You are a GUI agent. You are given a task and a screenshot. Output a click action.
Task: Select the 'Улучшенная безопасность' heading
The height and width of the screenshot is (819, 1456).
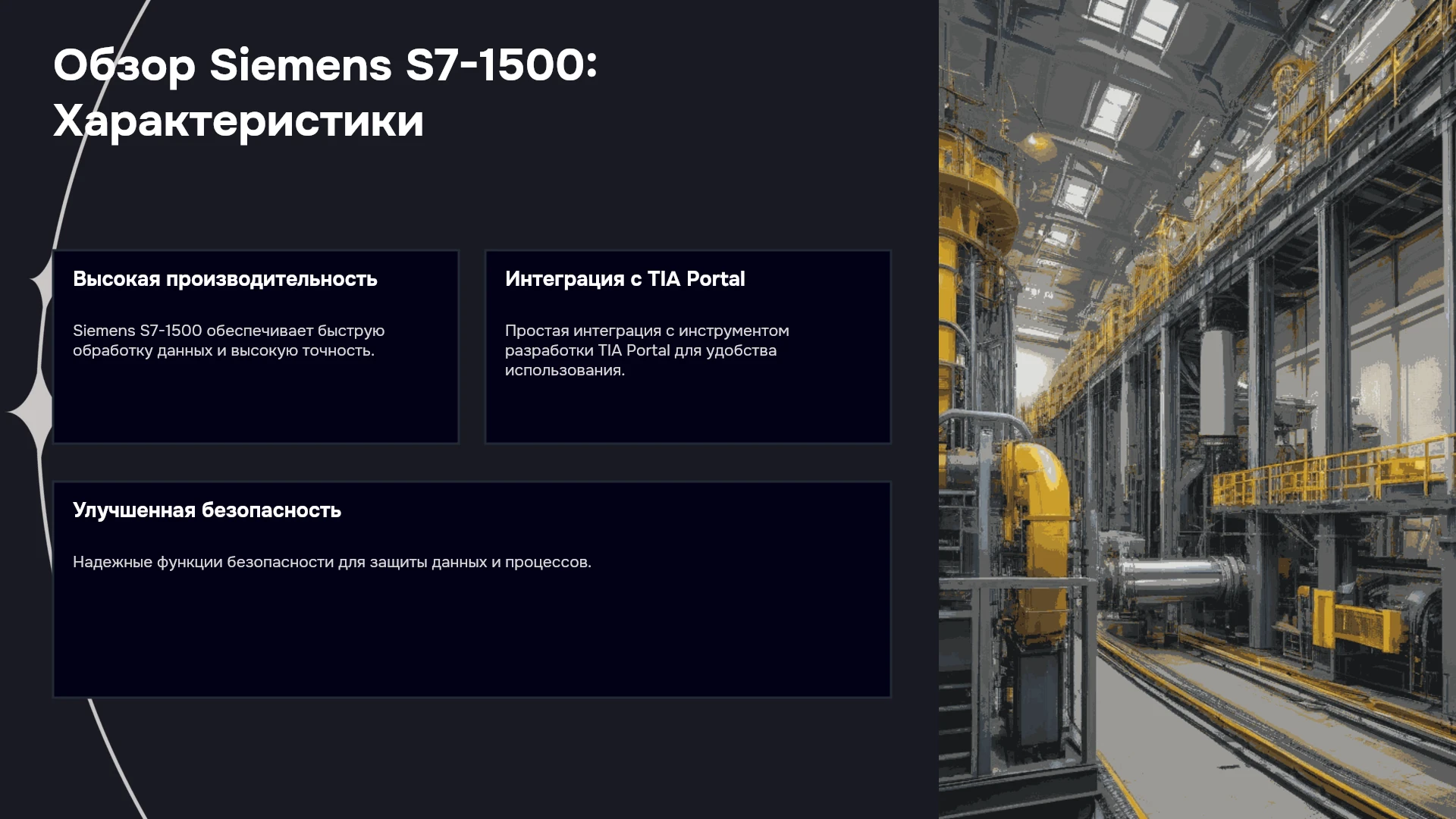coord(207,510)
